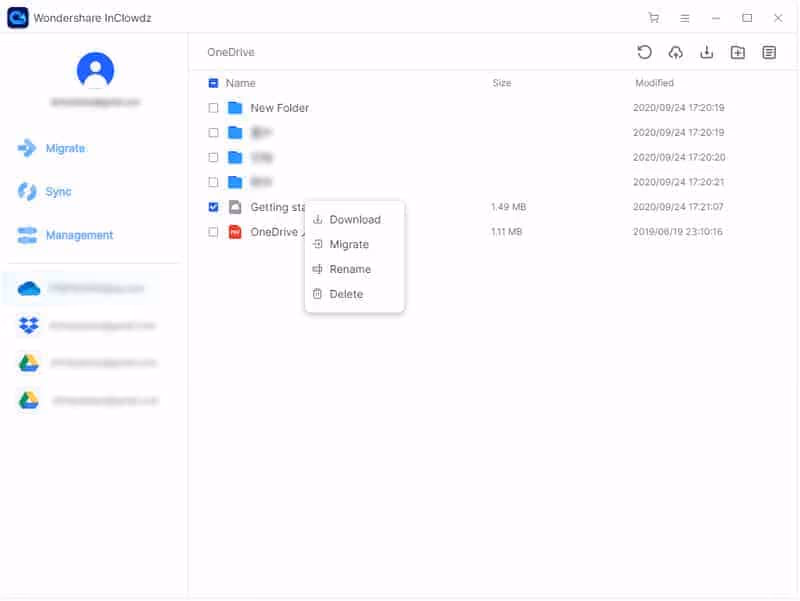800x601 pixels.
Task: Open the download icon in the toolbar
Action: coord(706,51)
